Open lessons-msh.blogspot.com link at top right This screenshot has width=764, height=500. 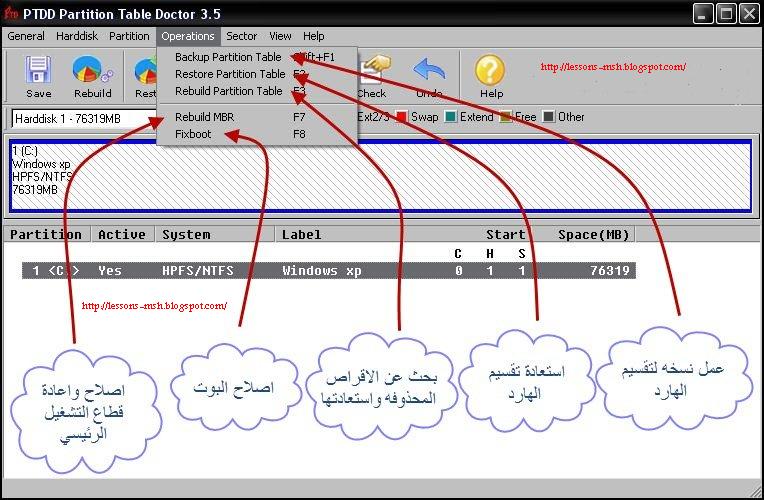click(x=613, y=67)
